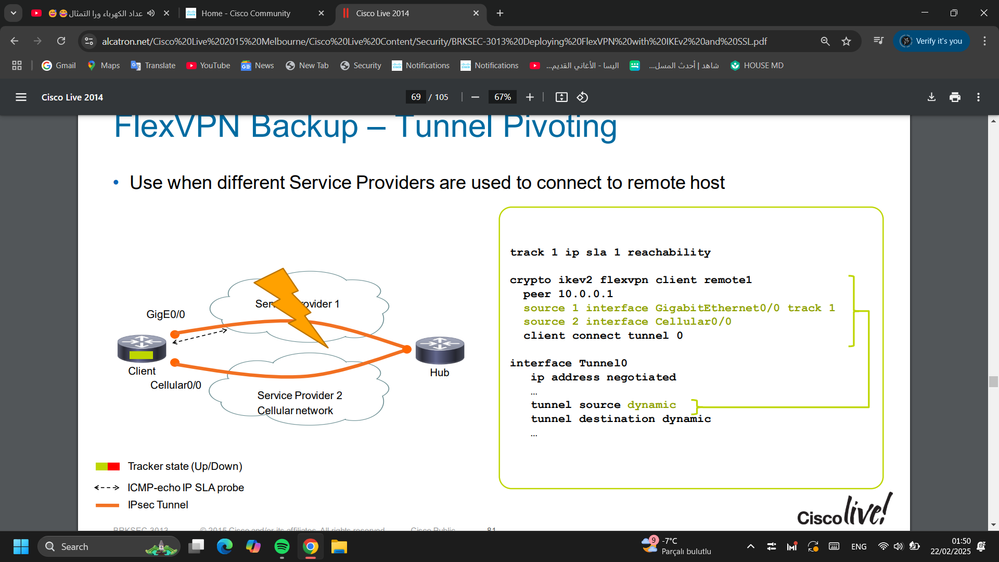Open File Explorer from the taskbar

[x=339, y=547]
